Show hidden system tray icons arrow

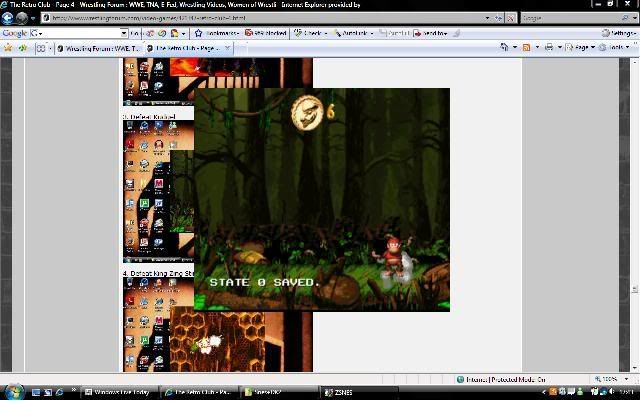click(x=544, y=392)
